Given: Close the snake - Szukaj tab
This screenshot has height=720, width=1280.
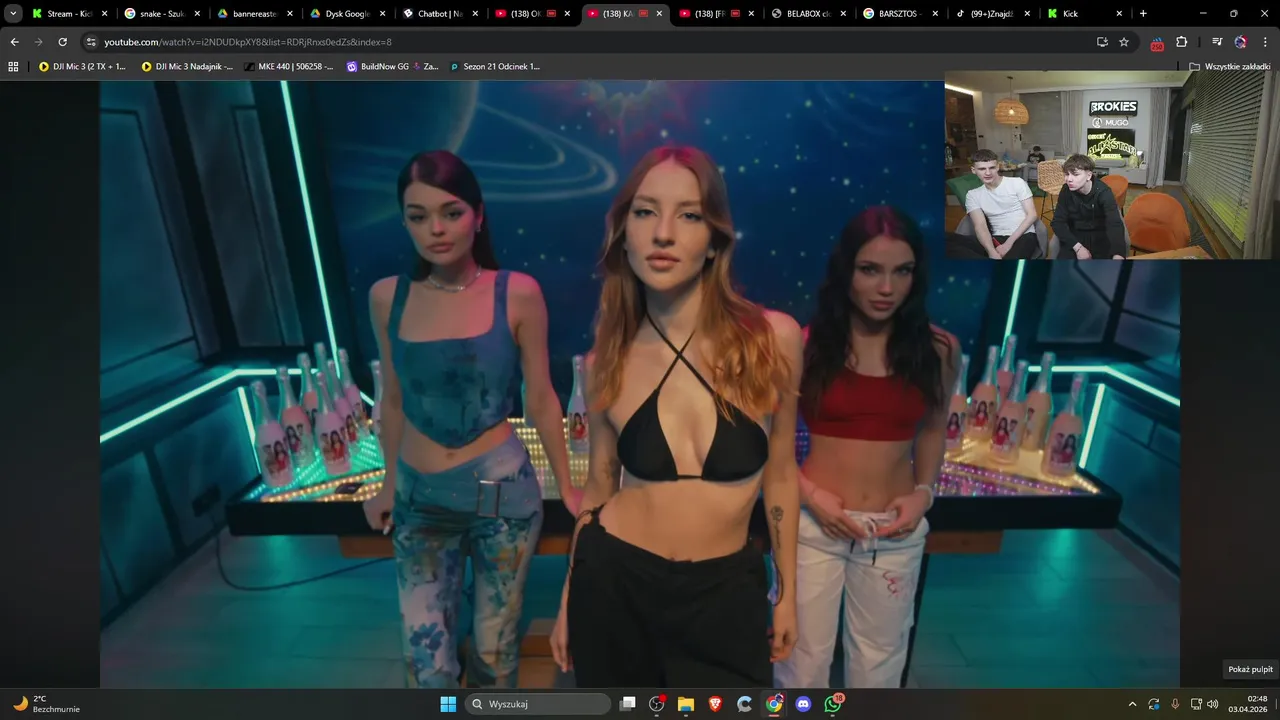Looking at the screenshot, I should [197, 14].
